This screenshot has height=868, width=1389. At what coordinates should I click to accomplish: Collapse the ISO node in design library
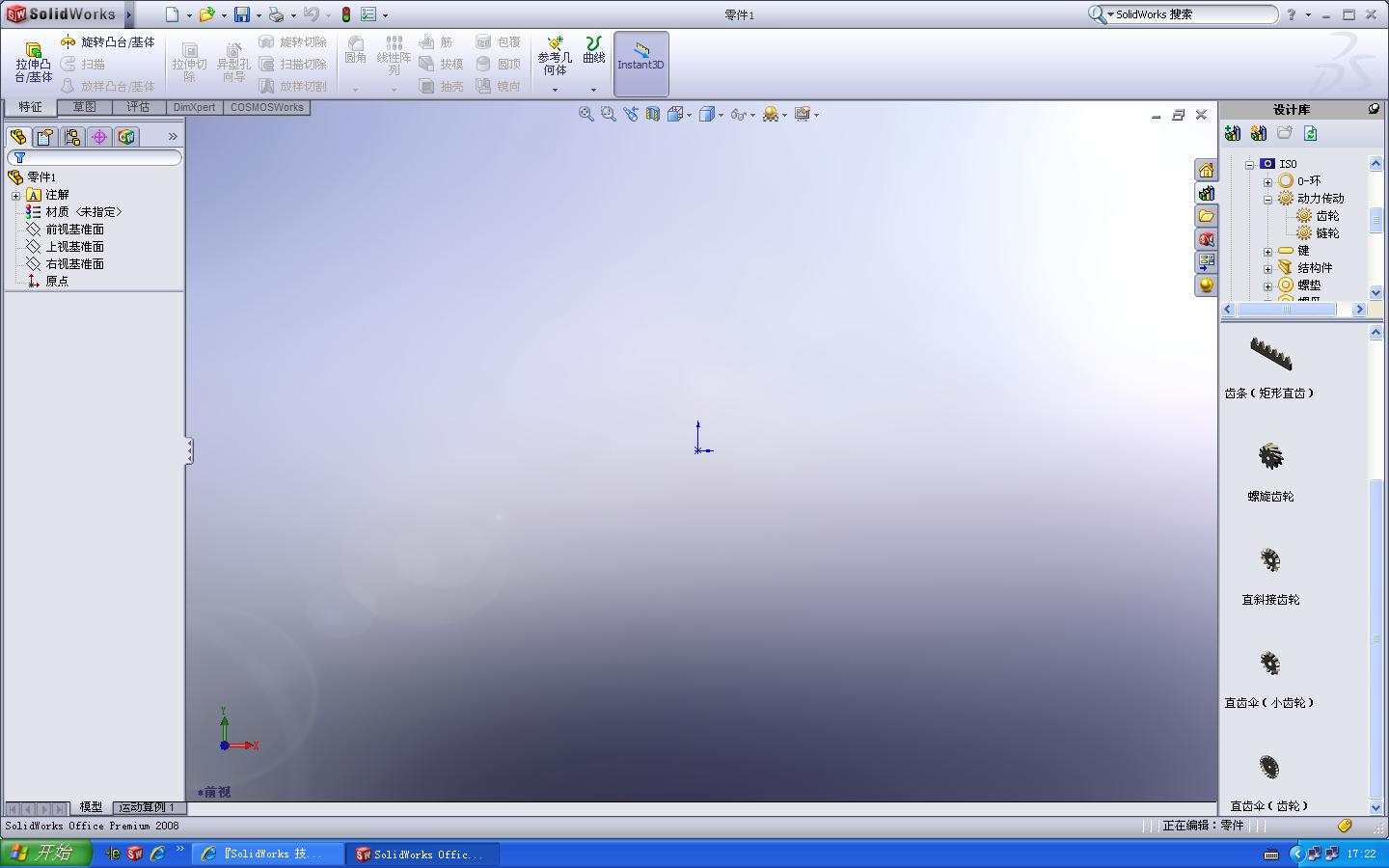pos(1249,164)
